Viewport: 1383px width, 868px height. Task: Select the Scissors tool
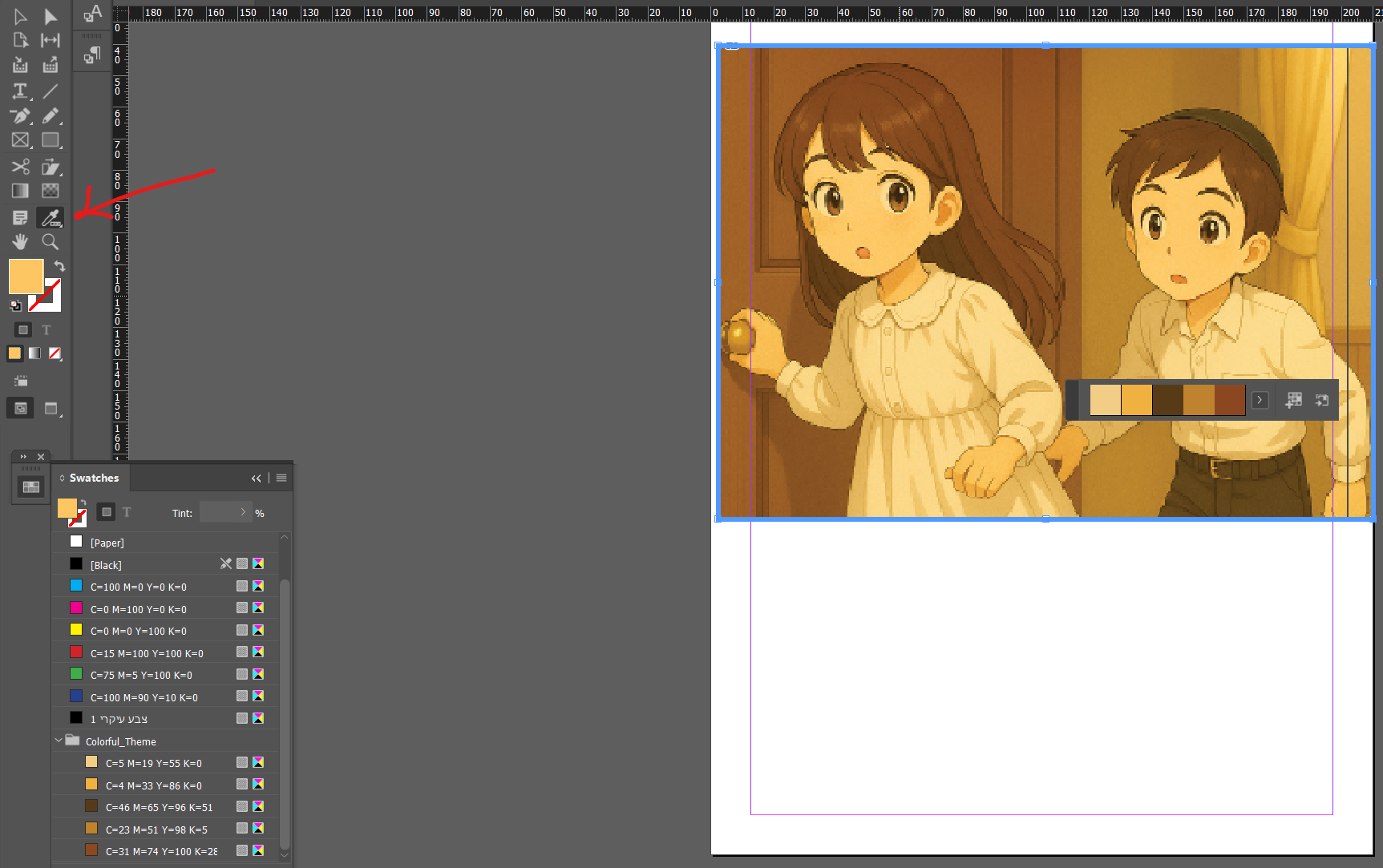click(x=20, y=167)
